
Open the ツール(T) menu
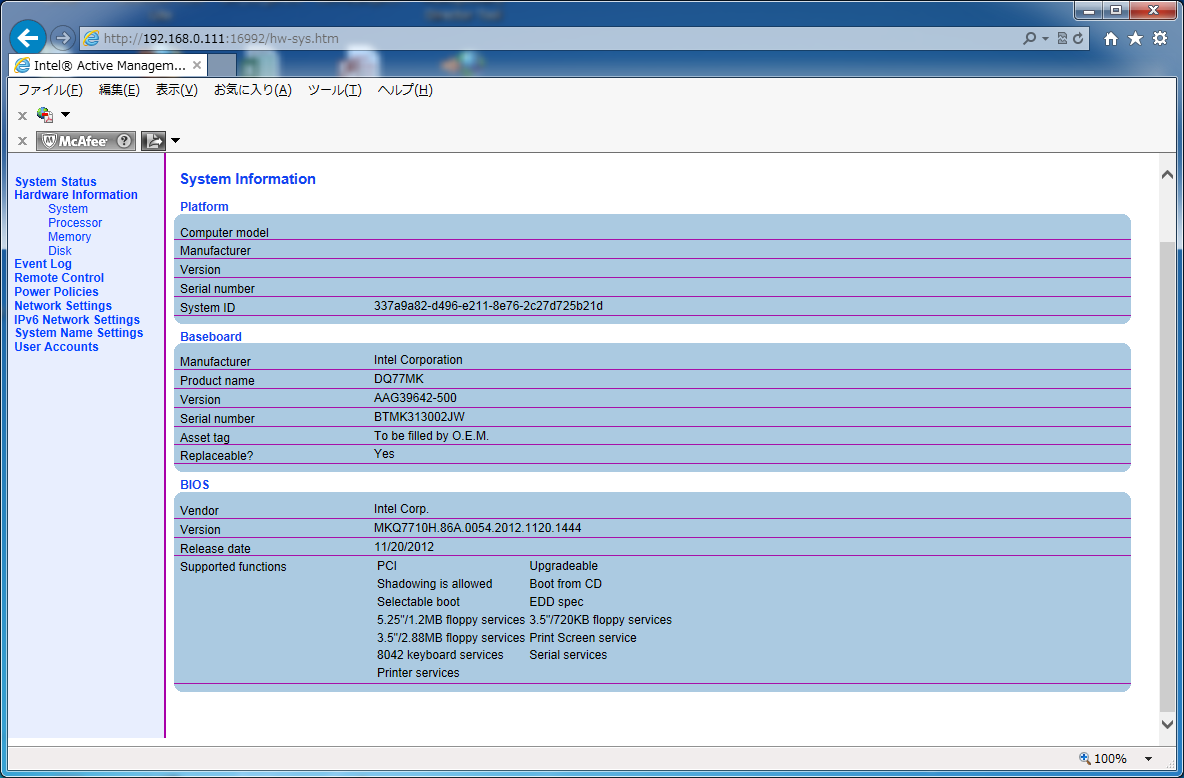point(334,90)
